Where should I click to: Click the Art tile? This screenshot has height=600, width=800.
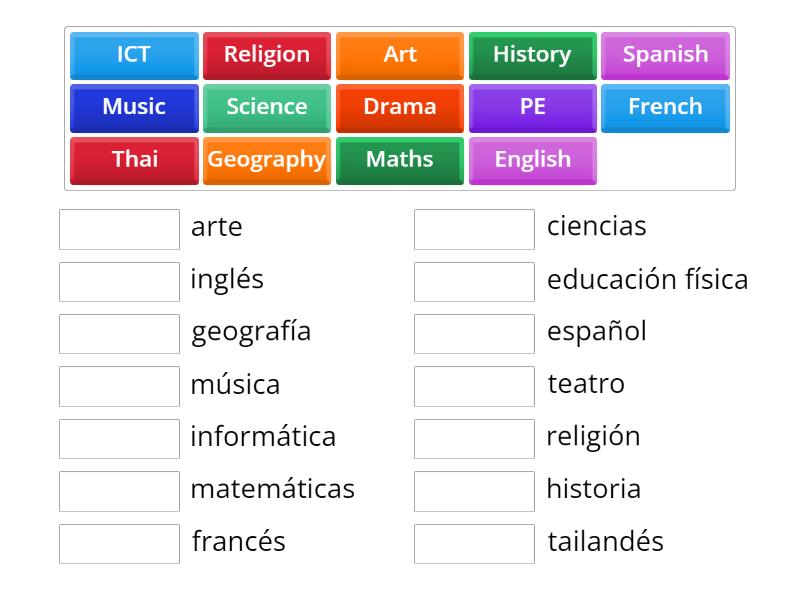400,55
